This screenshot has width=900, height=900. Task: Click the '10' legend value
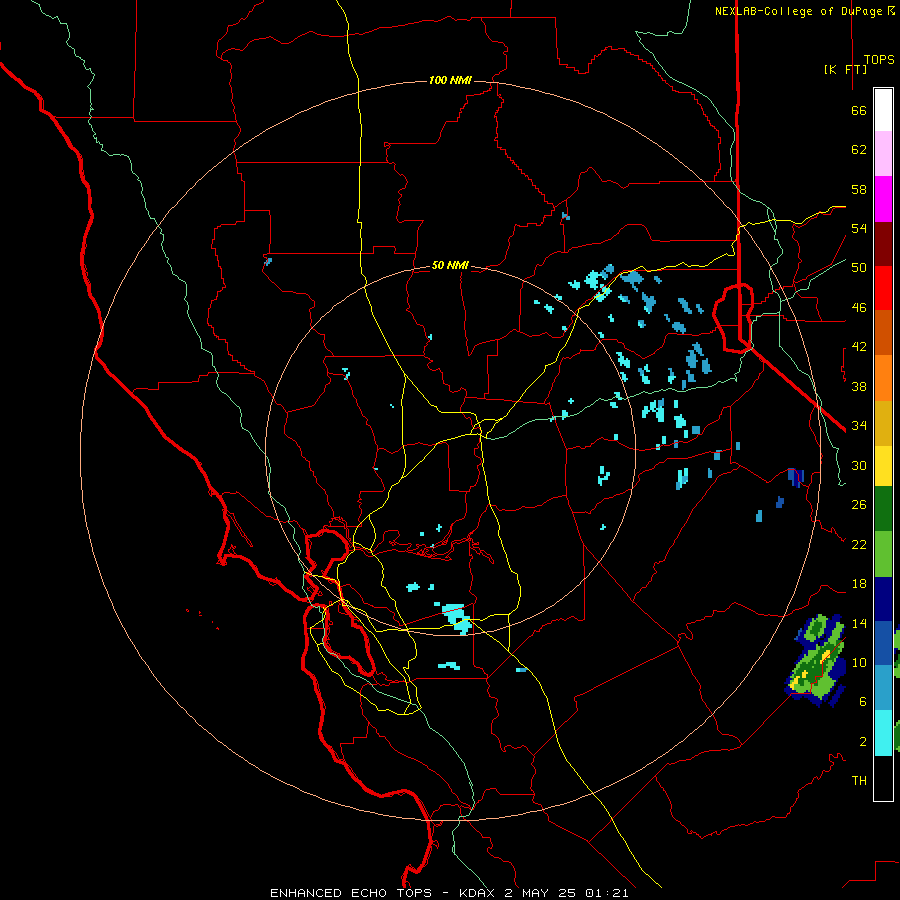[x=859, y=662]
